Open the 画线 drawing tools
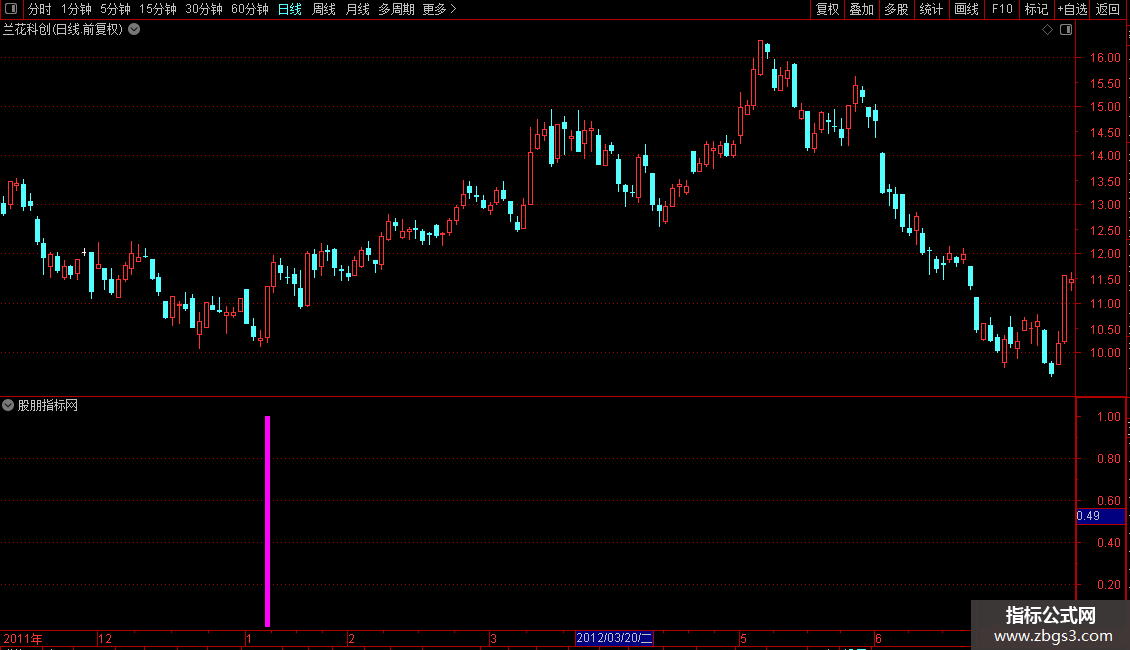The height and width of the screenshot is (650, 1130). click(966, 9)
